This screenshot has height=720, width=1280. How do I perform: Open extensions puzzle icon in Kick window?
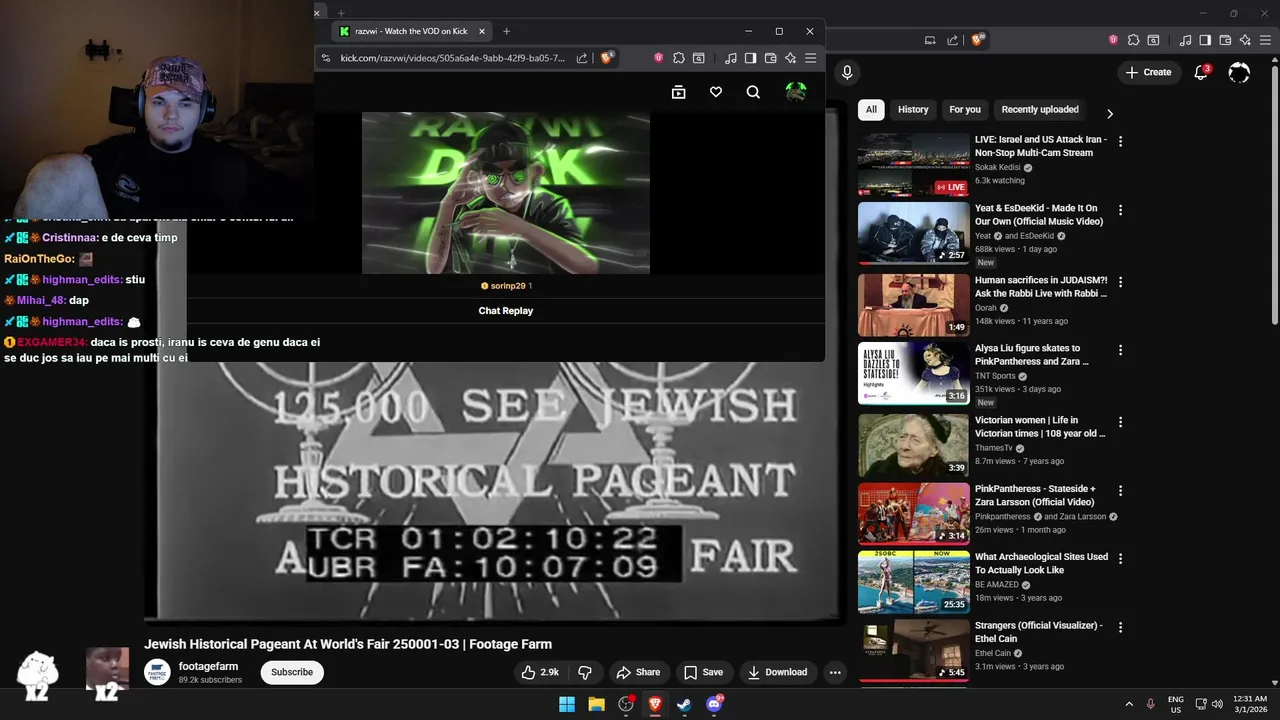tap(679, 58)
